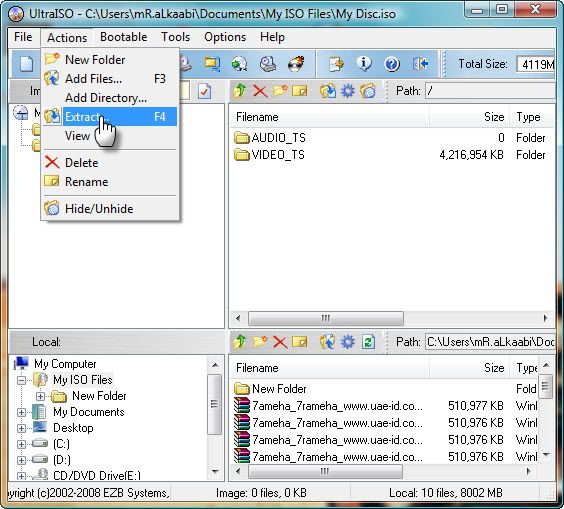Sort the image file list by the Filename column
564x509 pixels.
(329, 117)
